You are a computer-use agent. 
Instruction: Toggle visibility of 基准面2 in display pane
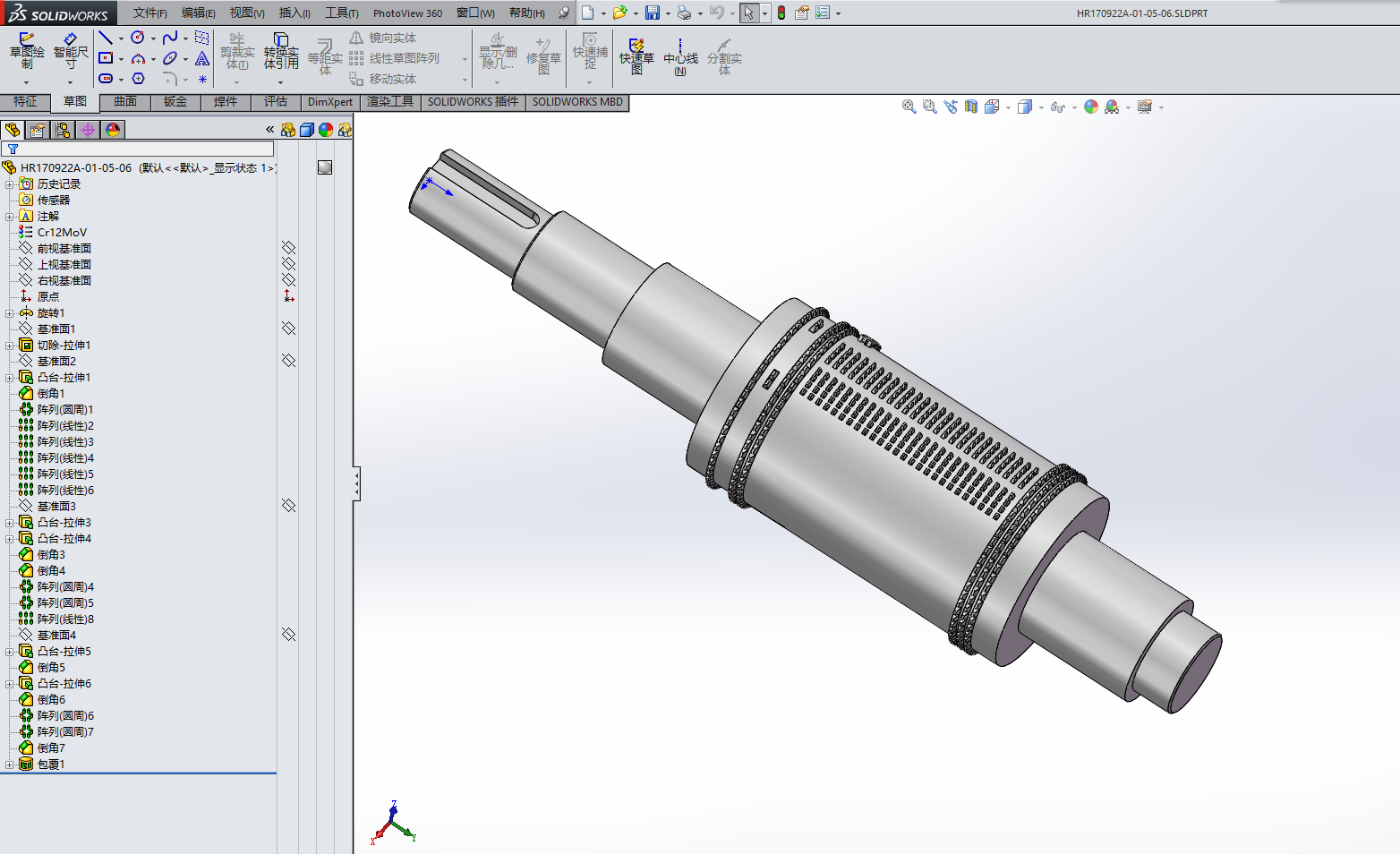click(288, 360)
